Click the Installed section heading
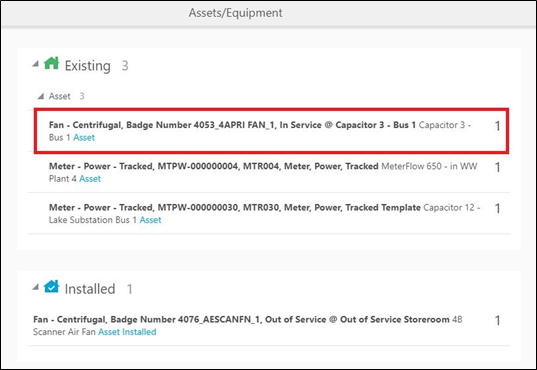Screen dimensions: 537x370 (x=90, y=289)
